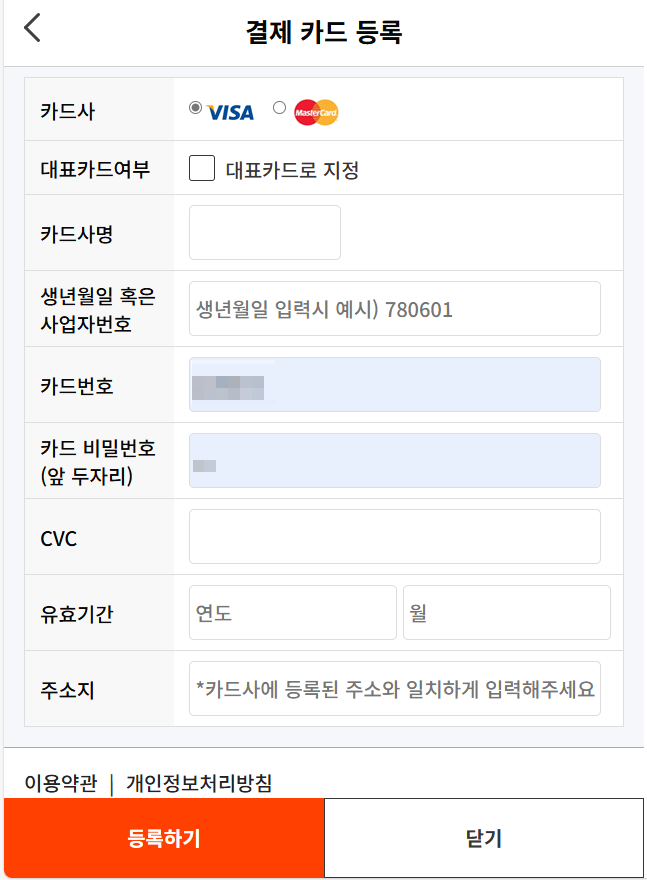The width and height of the screenshot is (647, 880).
Task: Click the 연도 expiry year field
Action: tap(293, 612)
